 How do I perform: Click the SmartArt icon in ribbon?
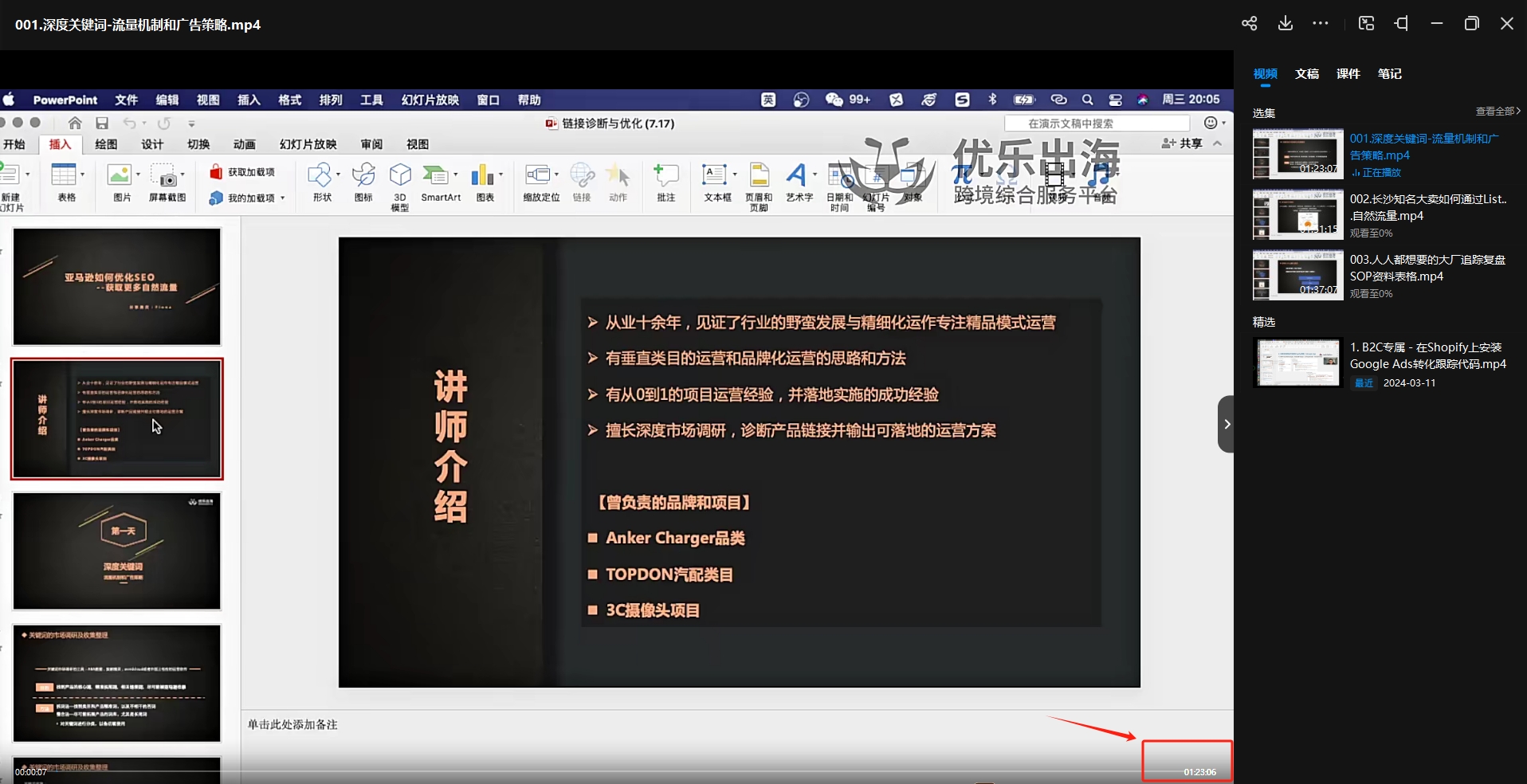click(x=436, y=174)
